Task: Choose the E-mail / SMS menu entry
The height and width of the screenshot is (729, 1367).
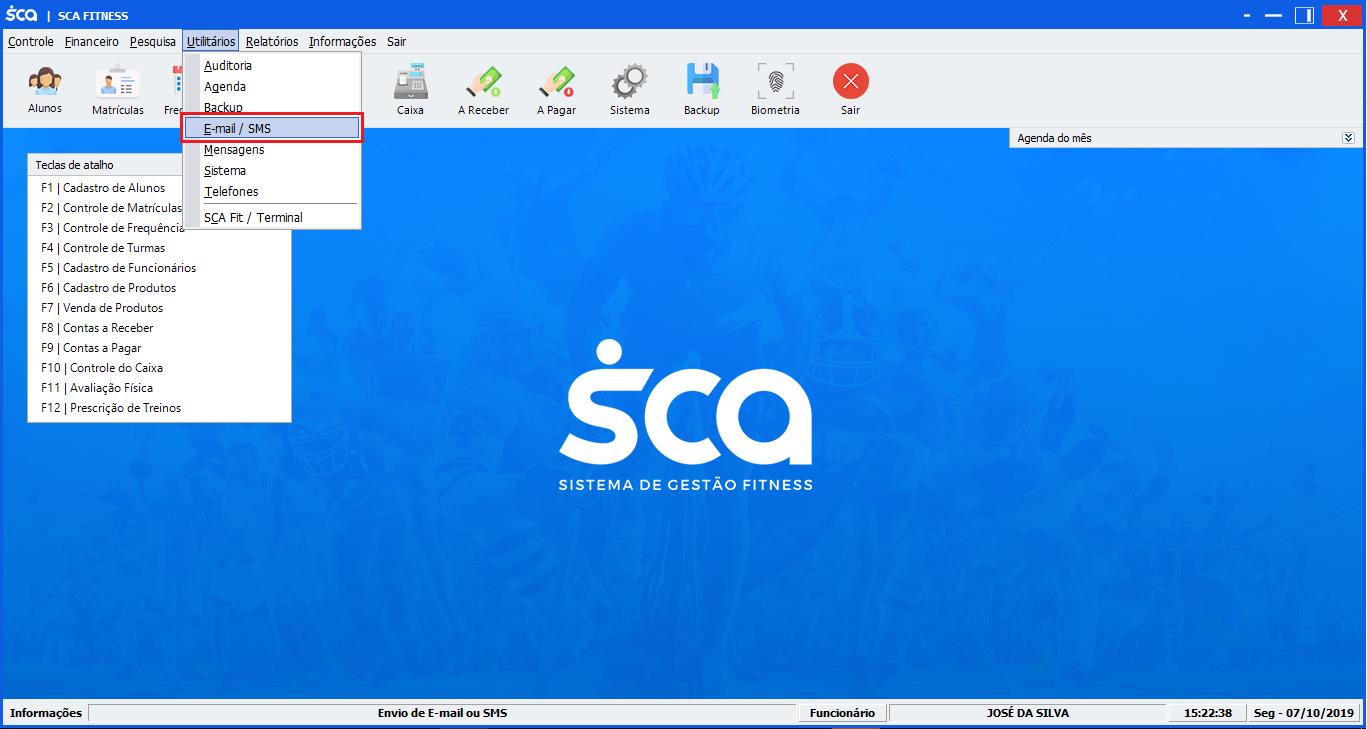Action: tap(271, 128)
